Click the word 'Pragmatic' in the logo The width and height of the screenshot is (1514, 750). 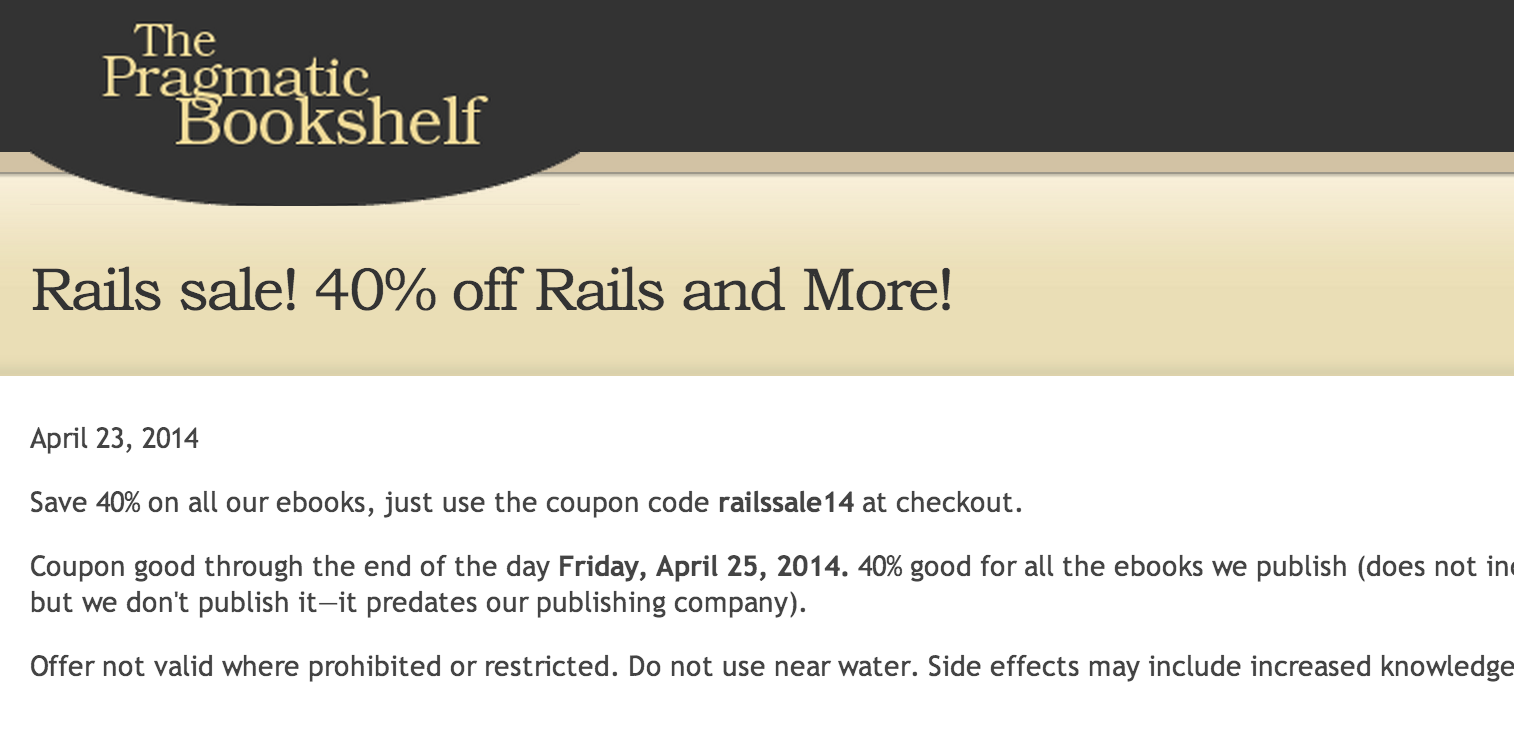236,82
